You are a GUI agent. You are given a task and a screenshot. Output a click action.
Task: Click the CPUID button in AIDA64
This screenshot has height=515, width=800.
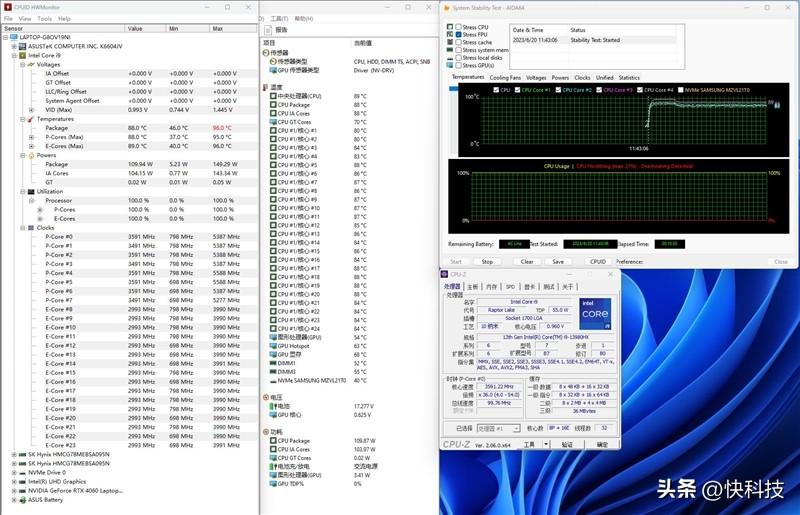click(x=598, y=261)
